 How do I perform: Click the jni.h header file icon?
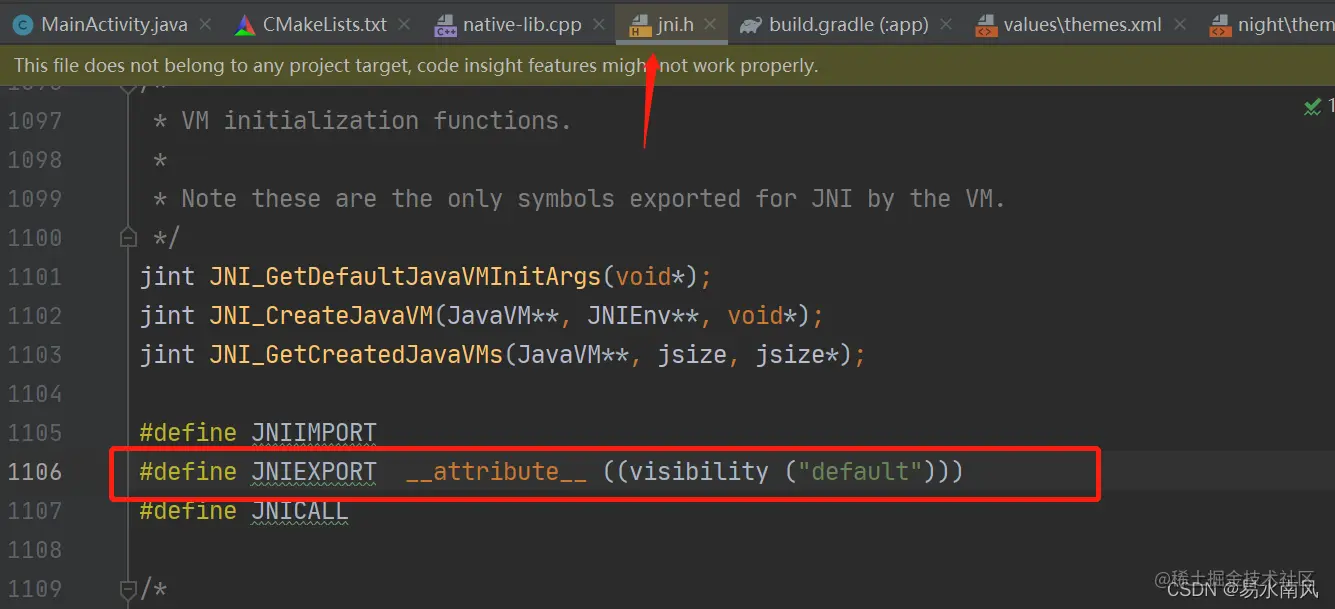click(640, 25)
